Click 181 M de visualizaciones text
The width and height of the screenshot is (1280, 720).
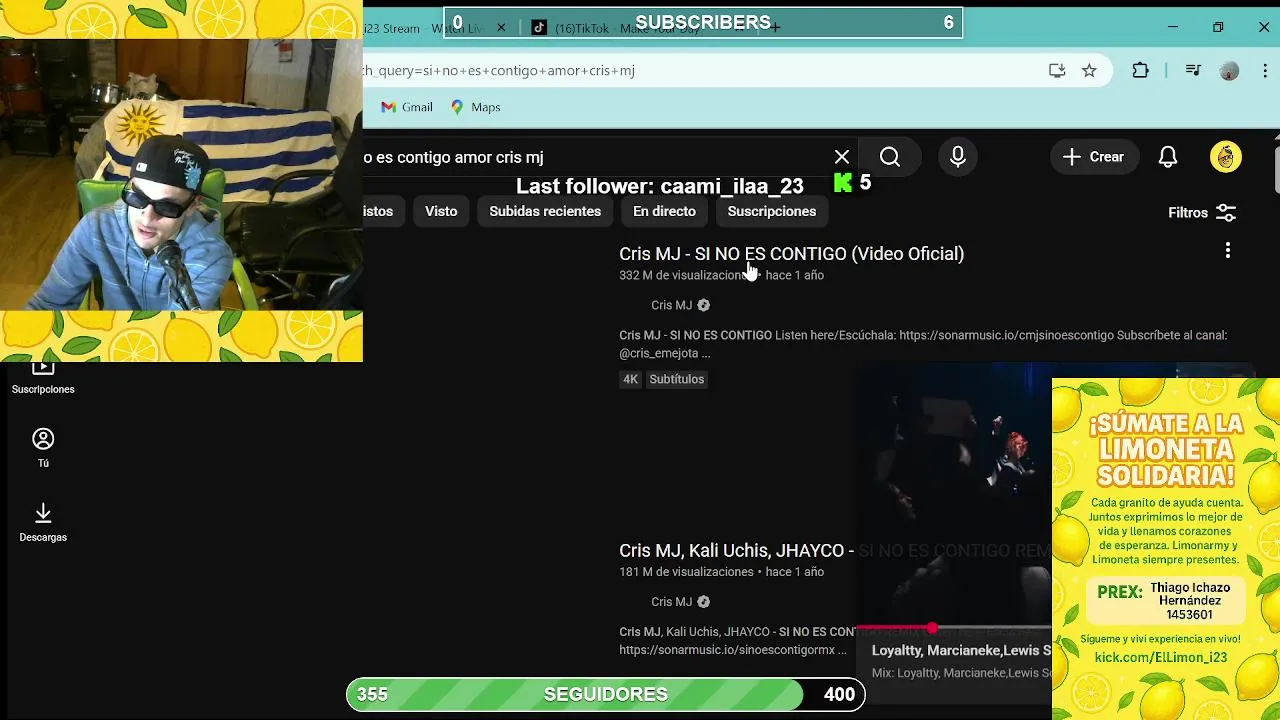[686, 572]
